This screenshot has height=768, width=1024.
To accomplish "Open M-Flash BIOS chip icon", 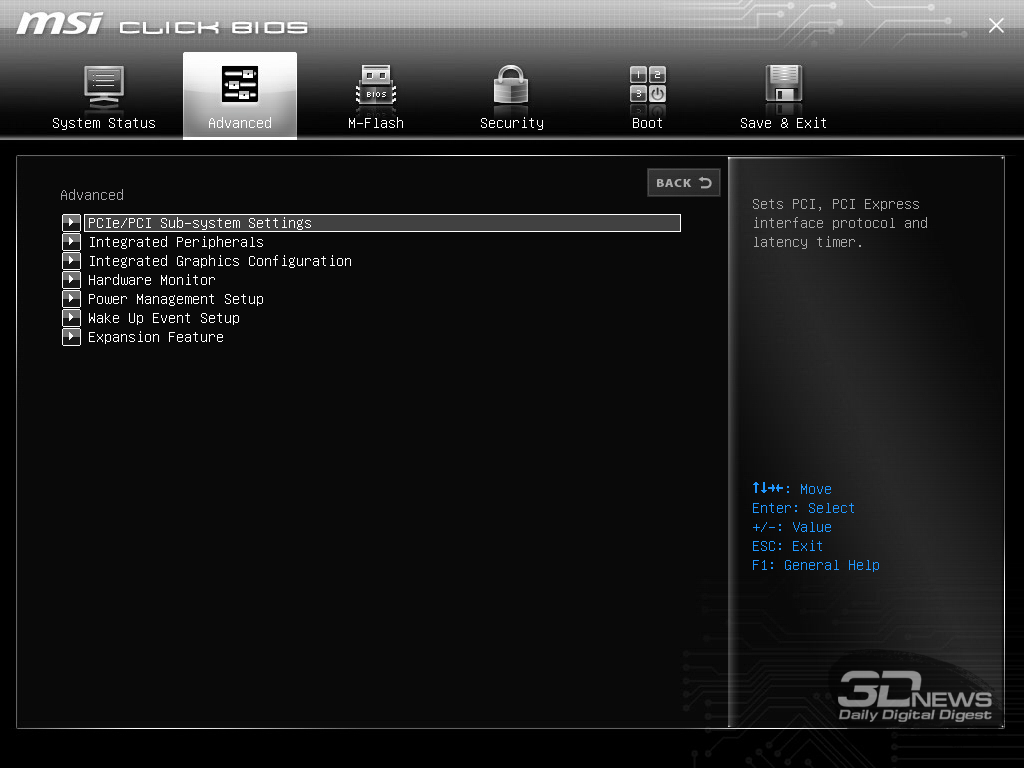I will tap(376, 86).
